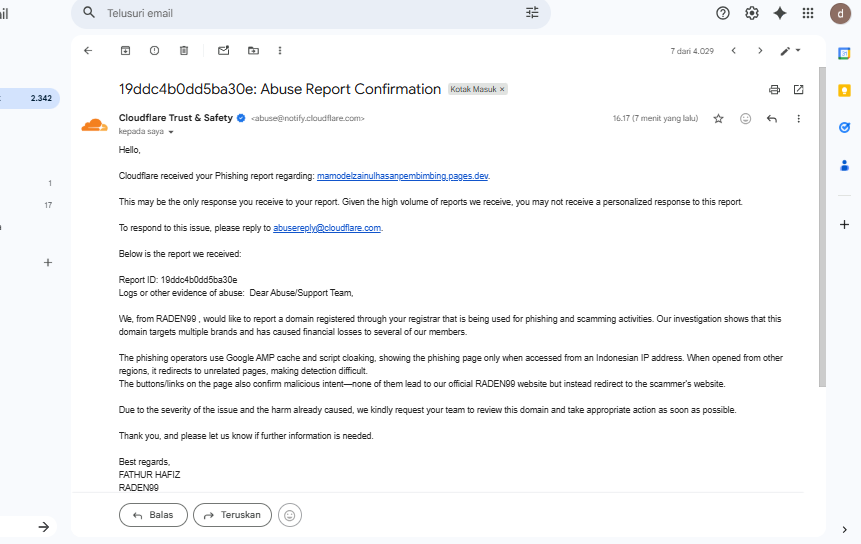
Task: Open the Google account avatar
Action: [x=840, y=14]
